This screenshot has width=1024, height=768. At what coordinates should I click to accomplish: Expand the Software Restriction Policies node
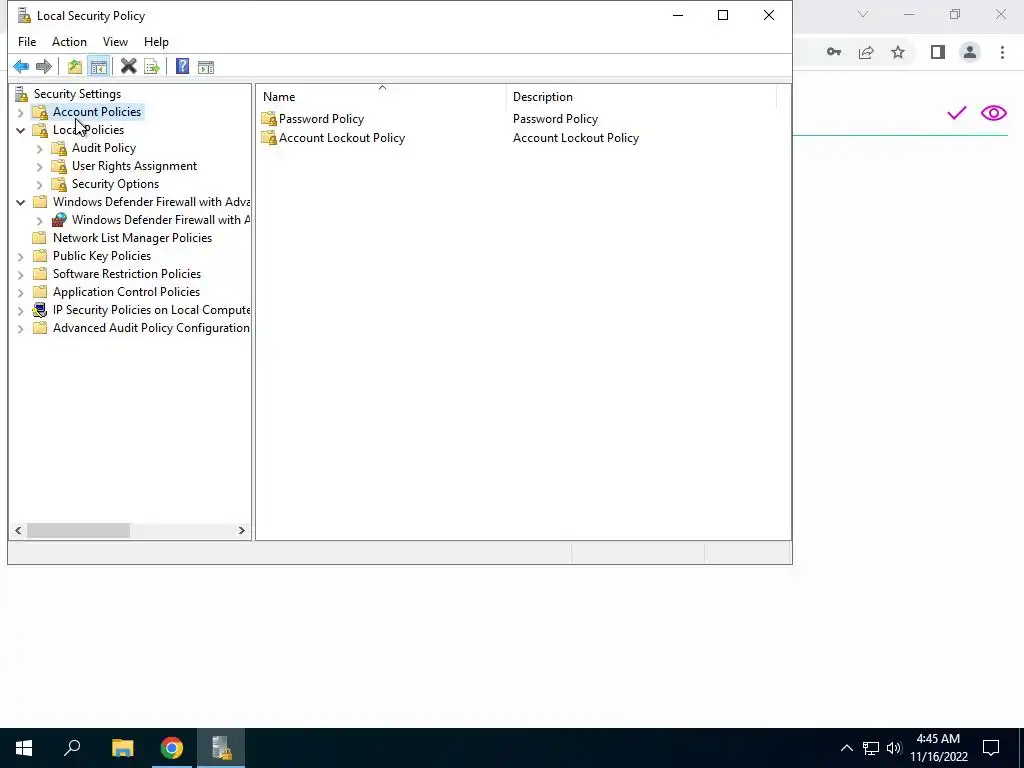tap(20, 274)
